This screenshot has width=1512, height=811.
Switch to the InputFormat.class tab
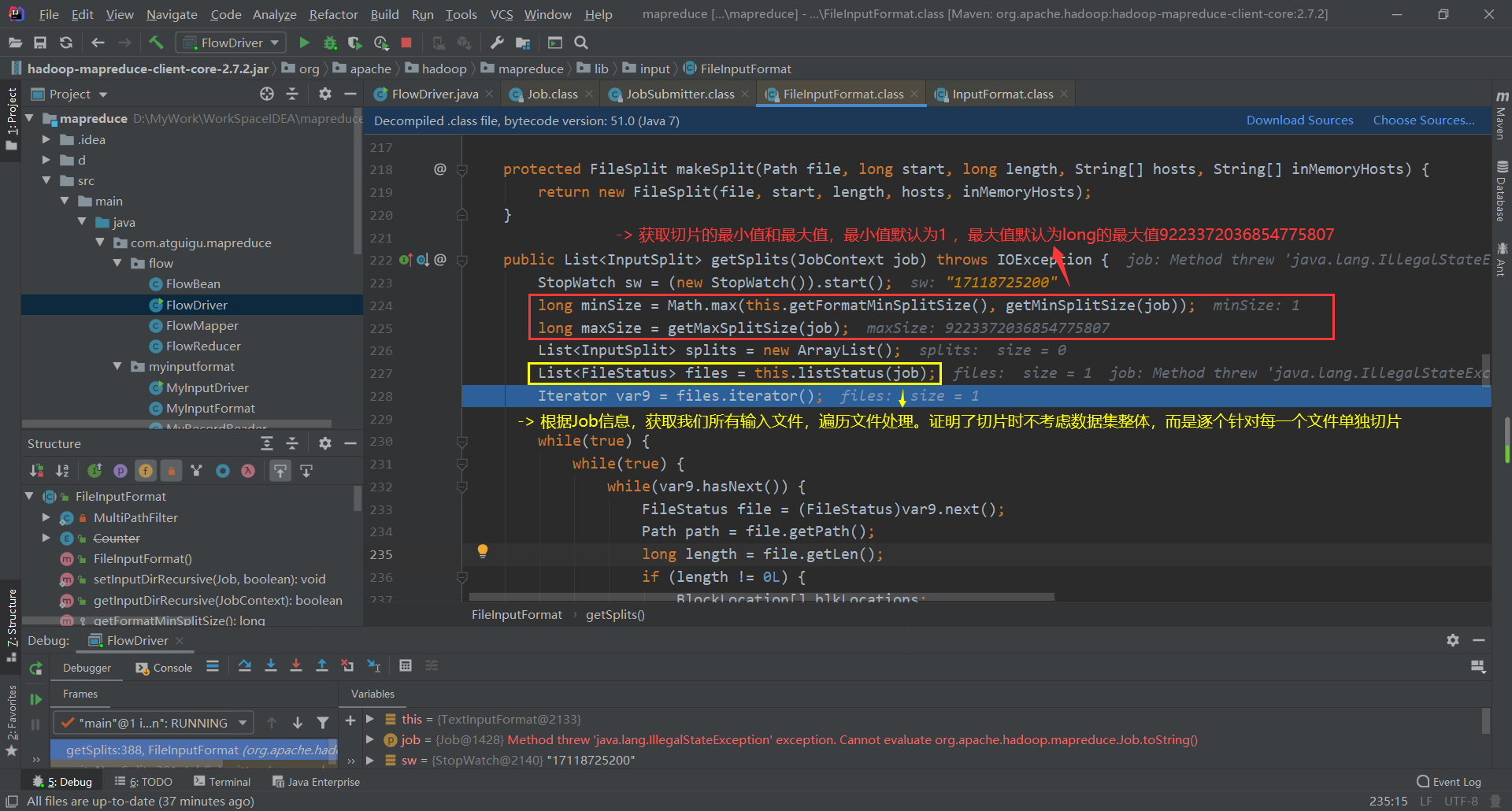[x=1002, y=94]
